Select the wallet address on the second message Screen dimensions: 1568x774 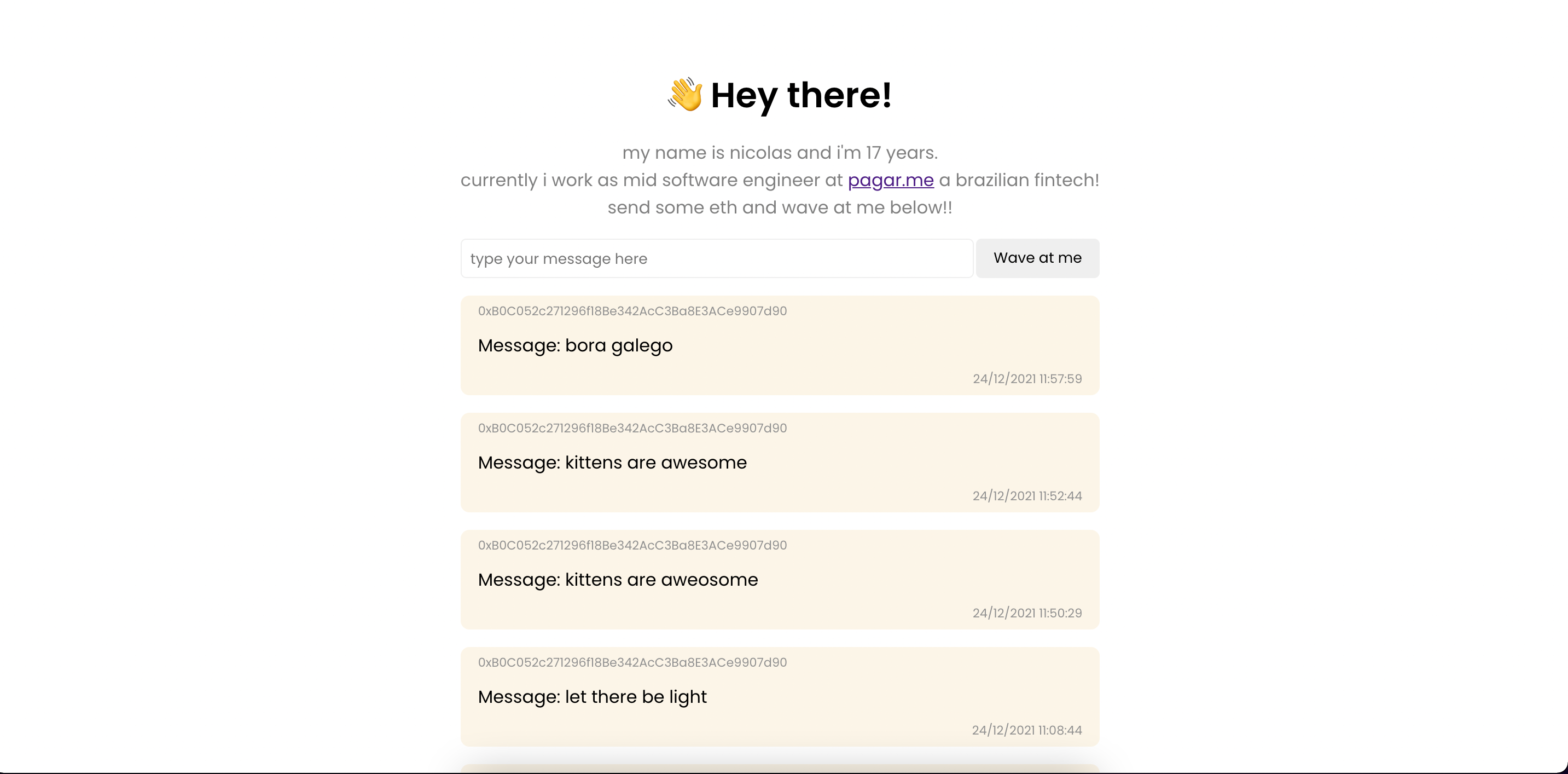tap(632, 428)
